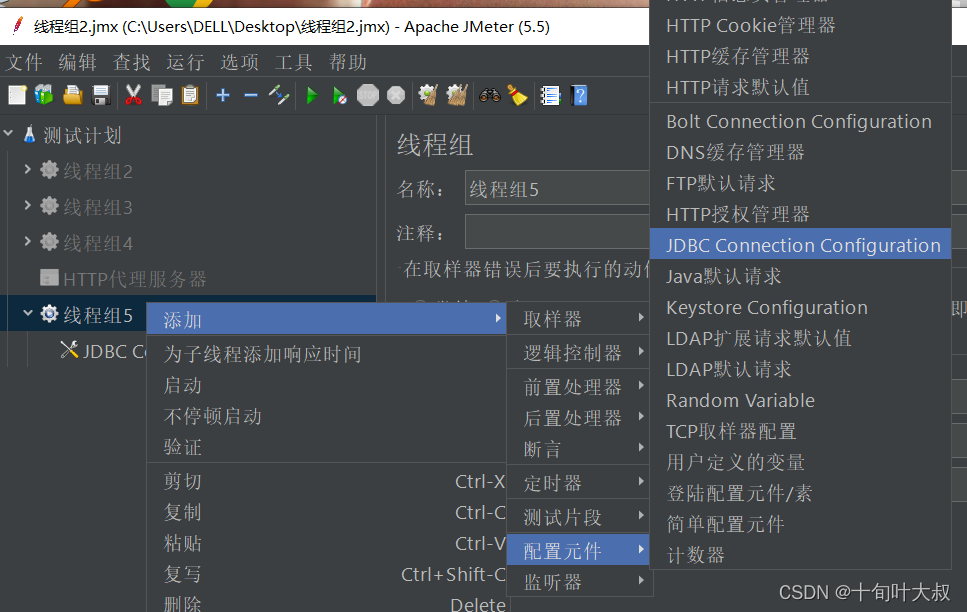Click 为子线程添加响应时间 context item

326,354
